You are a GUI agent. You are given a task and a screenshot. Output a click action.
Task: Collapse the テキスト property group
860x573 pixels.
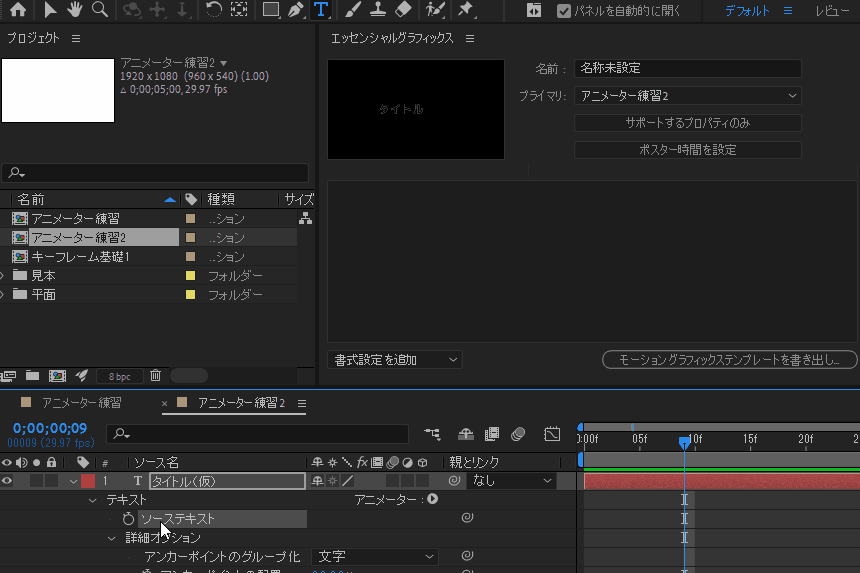point(93,500)
